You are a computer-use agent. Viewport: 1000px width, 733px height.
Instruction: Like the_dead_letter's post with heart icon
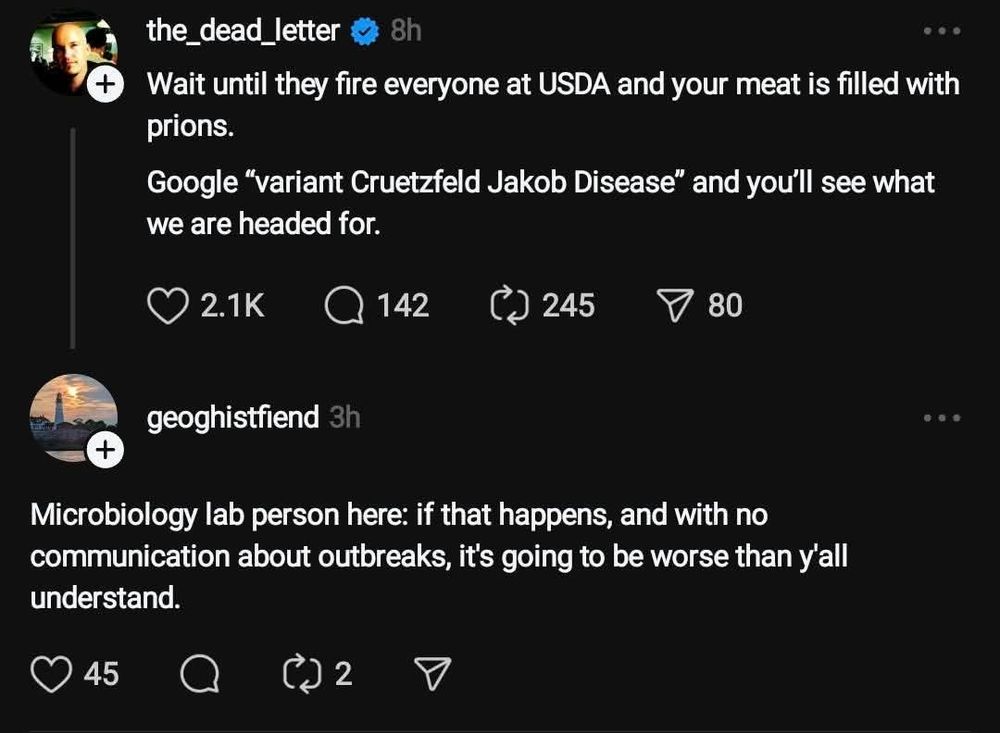click(168, 305)
